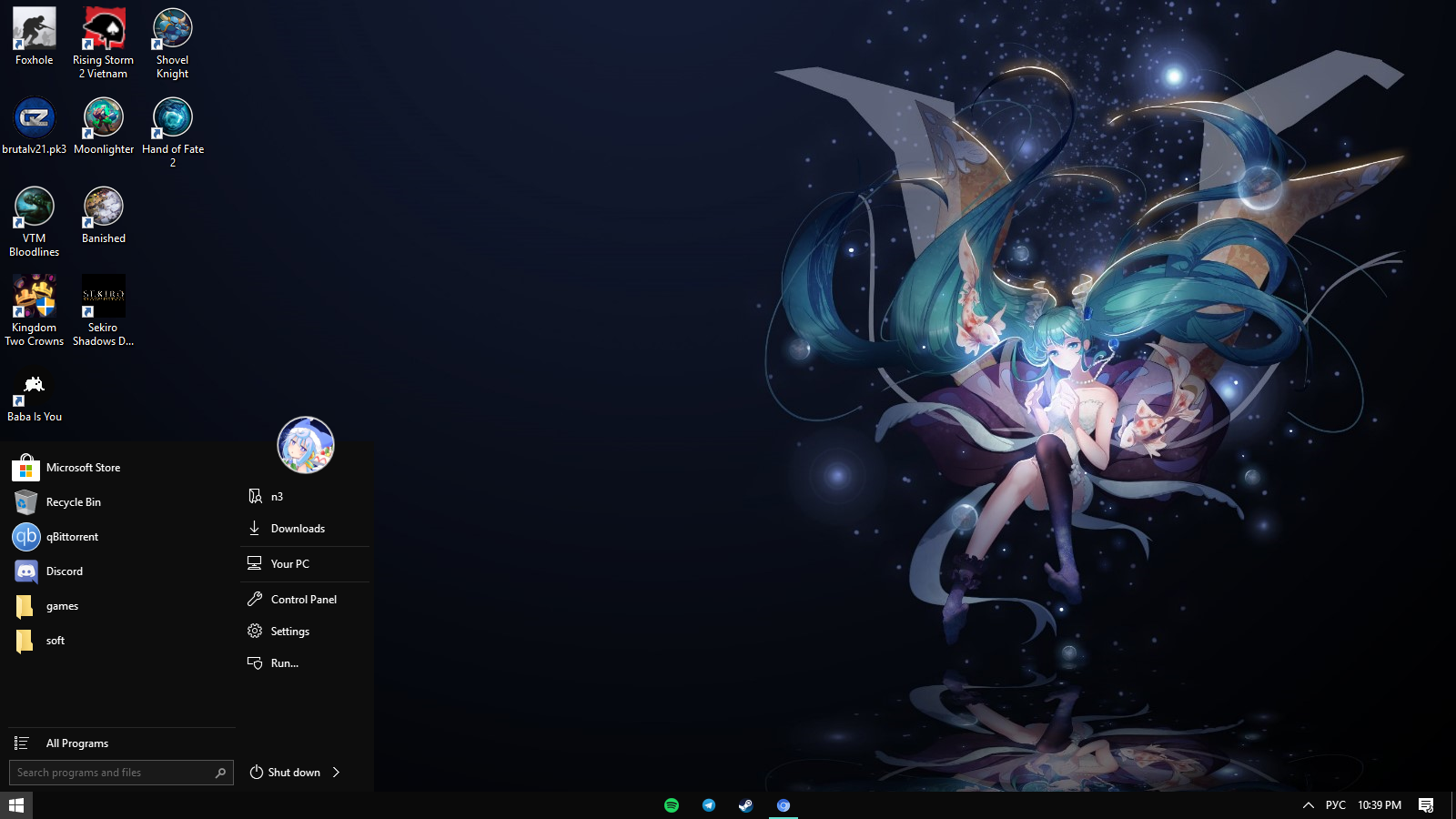Open Your PC from start menu

coord(305,564)
